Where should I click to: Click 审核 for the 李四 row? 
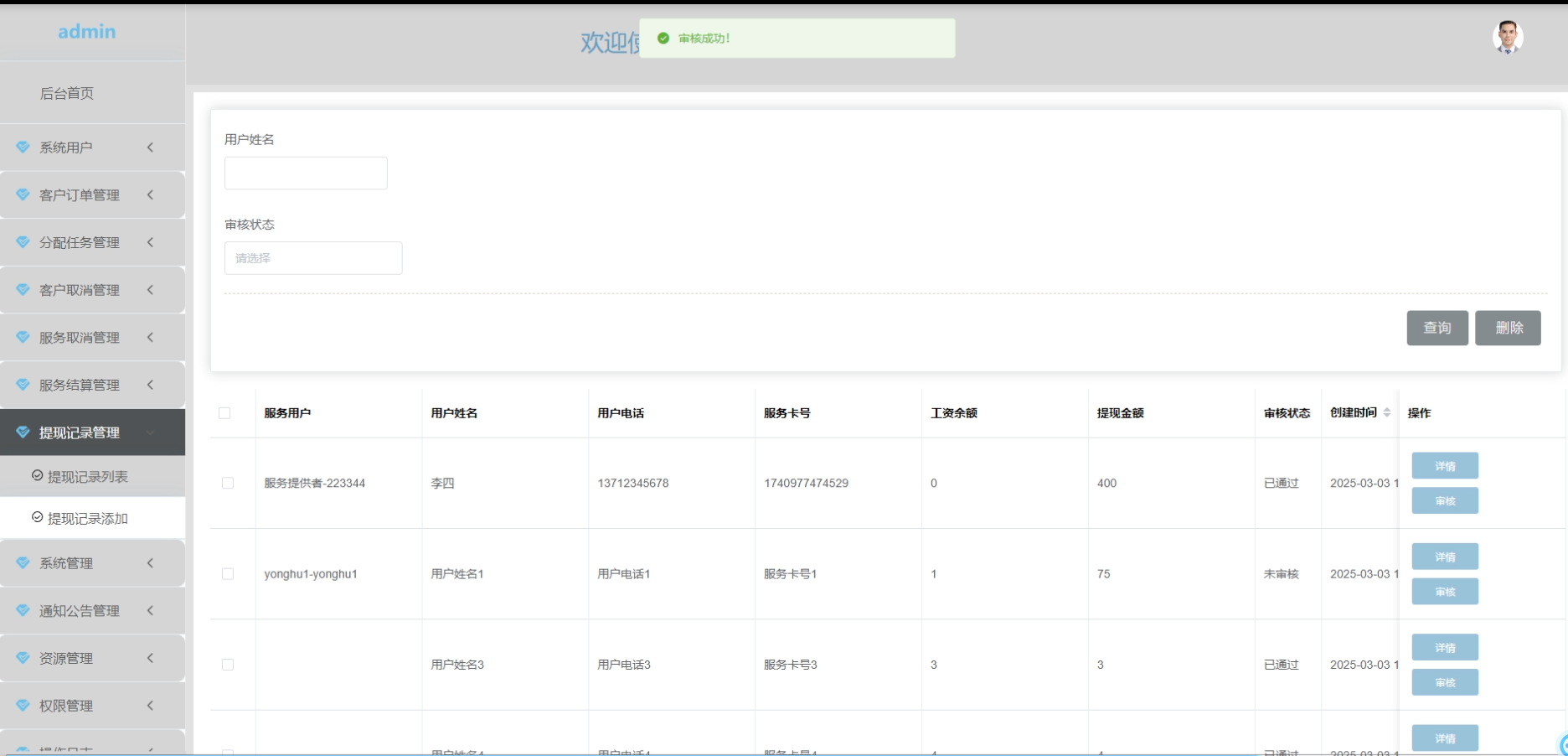(x=1445, y=501)
